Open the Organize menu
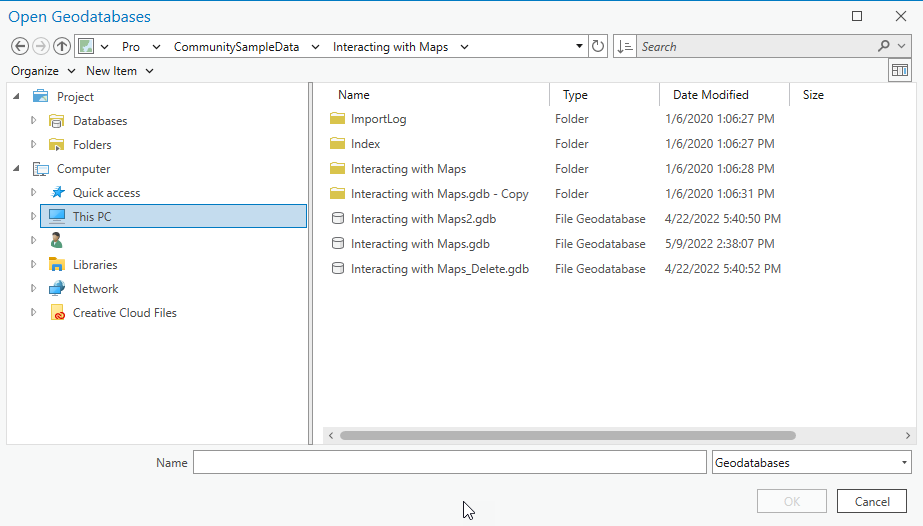 coord(43,71)
